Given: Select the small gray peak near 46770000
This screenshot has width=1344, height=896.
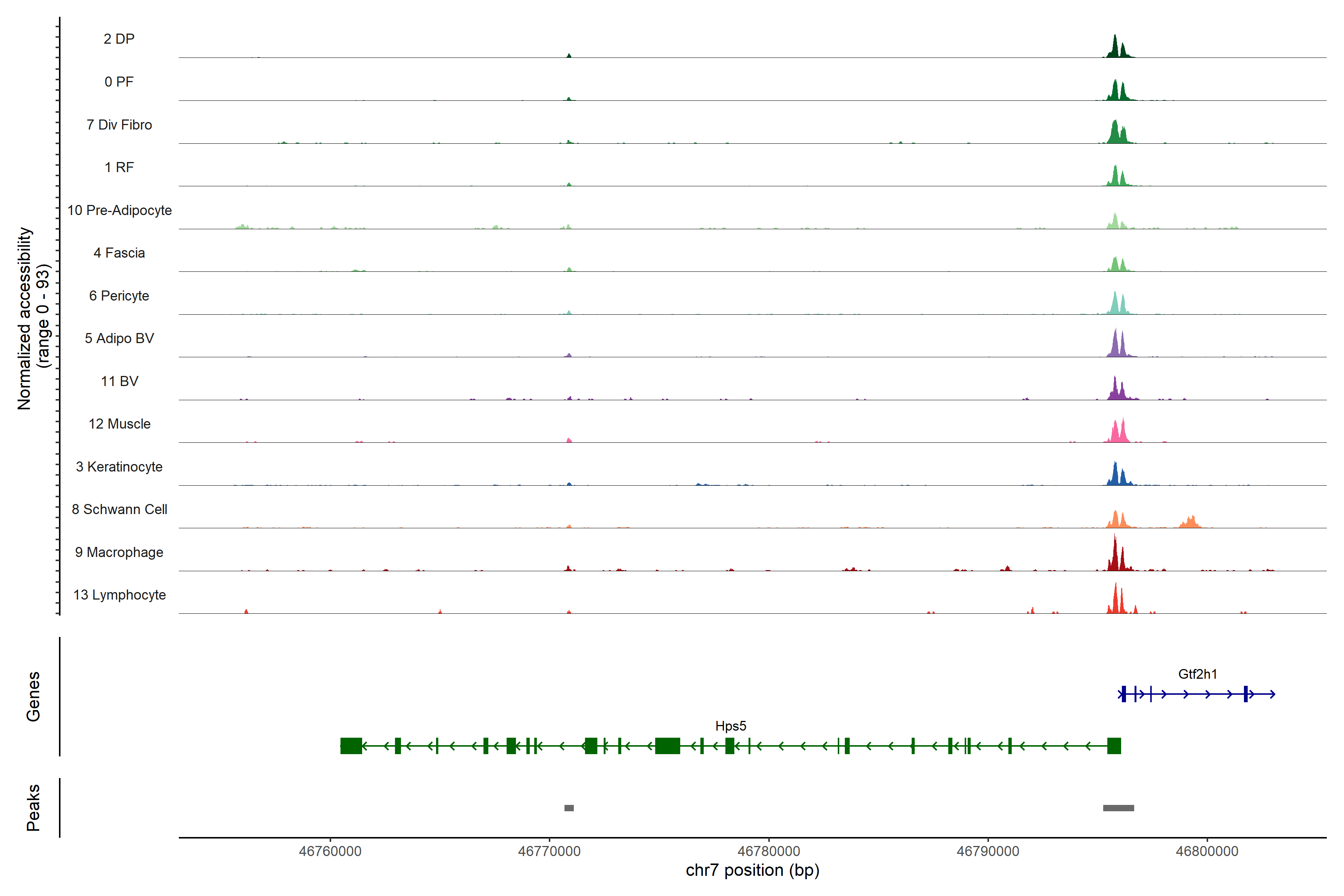Looking at the screenshot, I should click(x=569, y=808).
